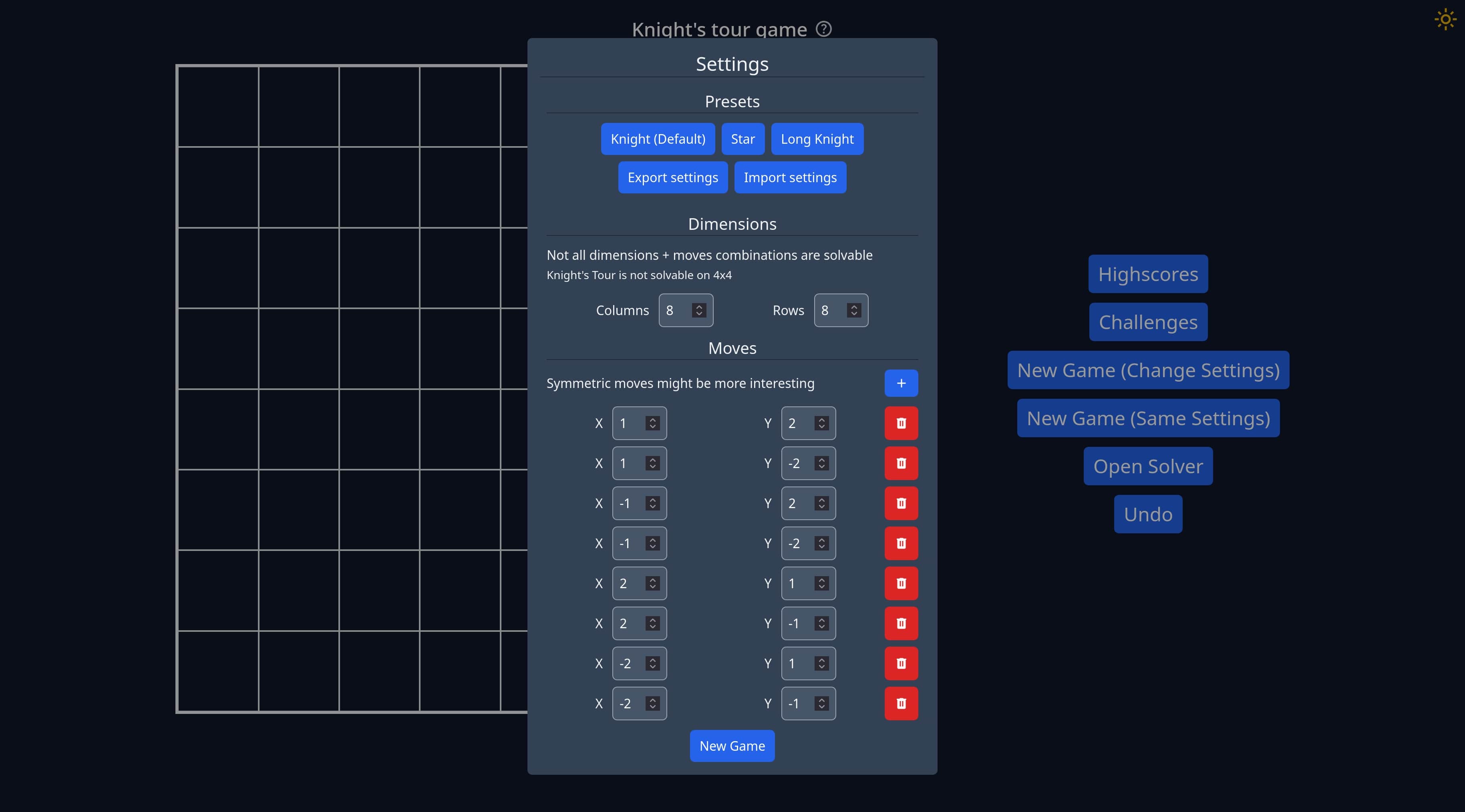
Task: Focus X field of move -2, 1
Action: click(639, 663)
